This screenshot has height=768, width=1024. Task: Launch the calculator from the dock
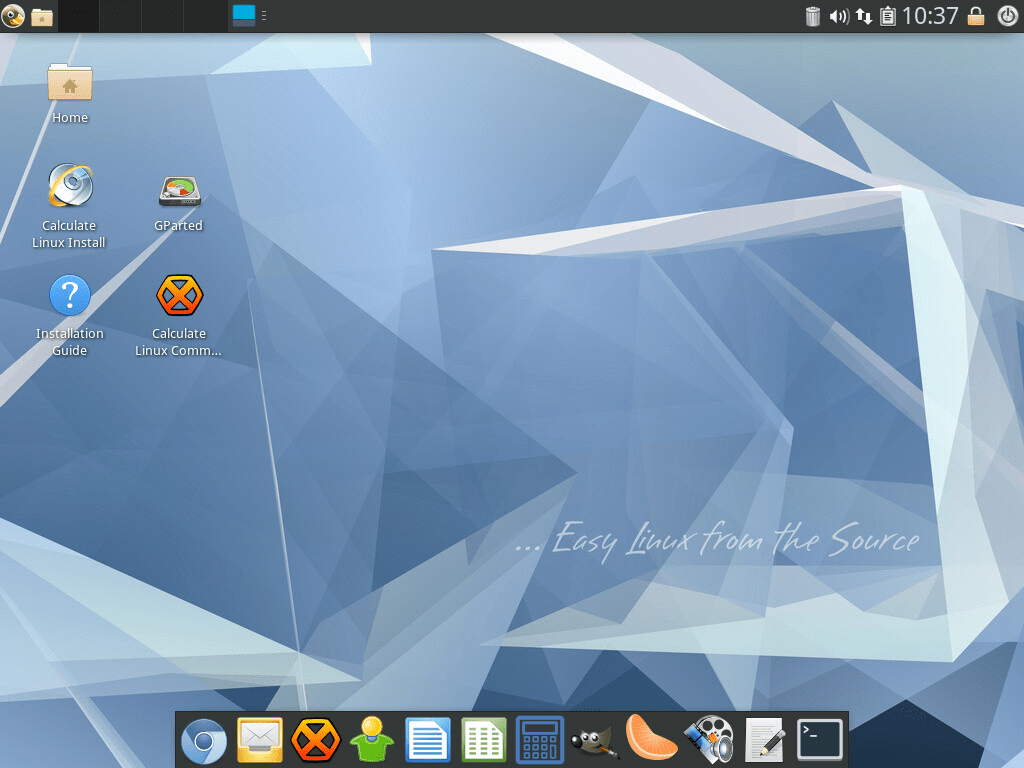pos(539,740)
